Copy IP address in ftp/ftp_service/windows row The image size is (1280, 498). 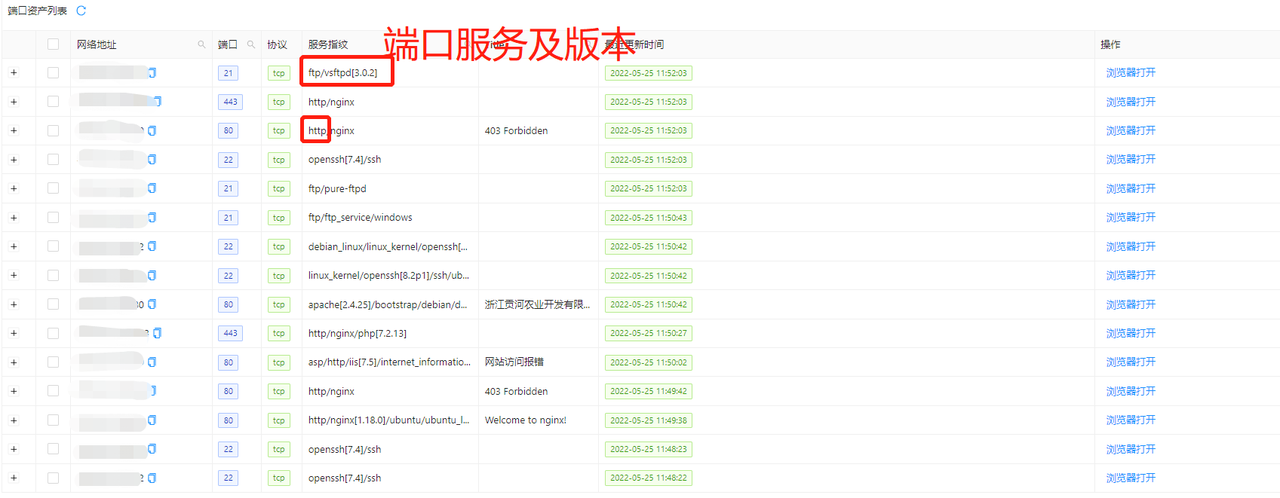click(x=152, y=217)
